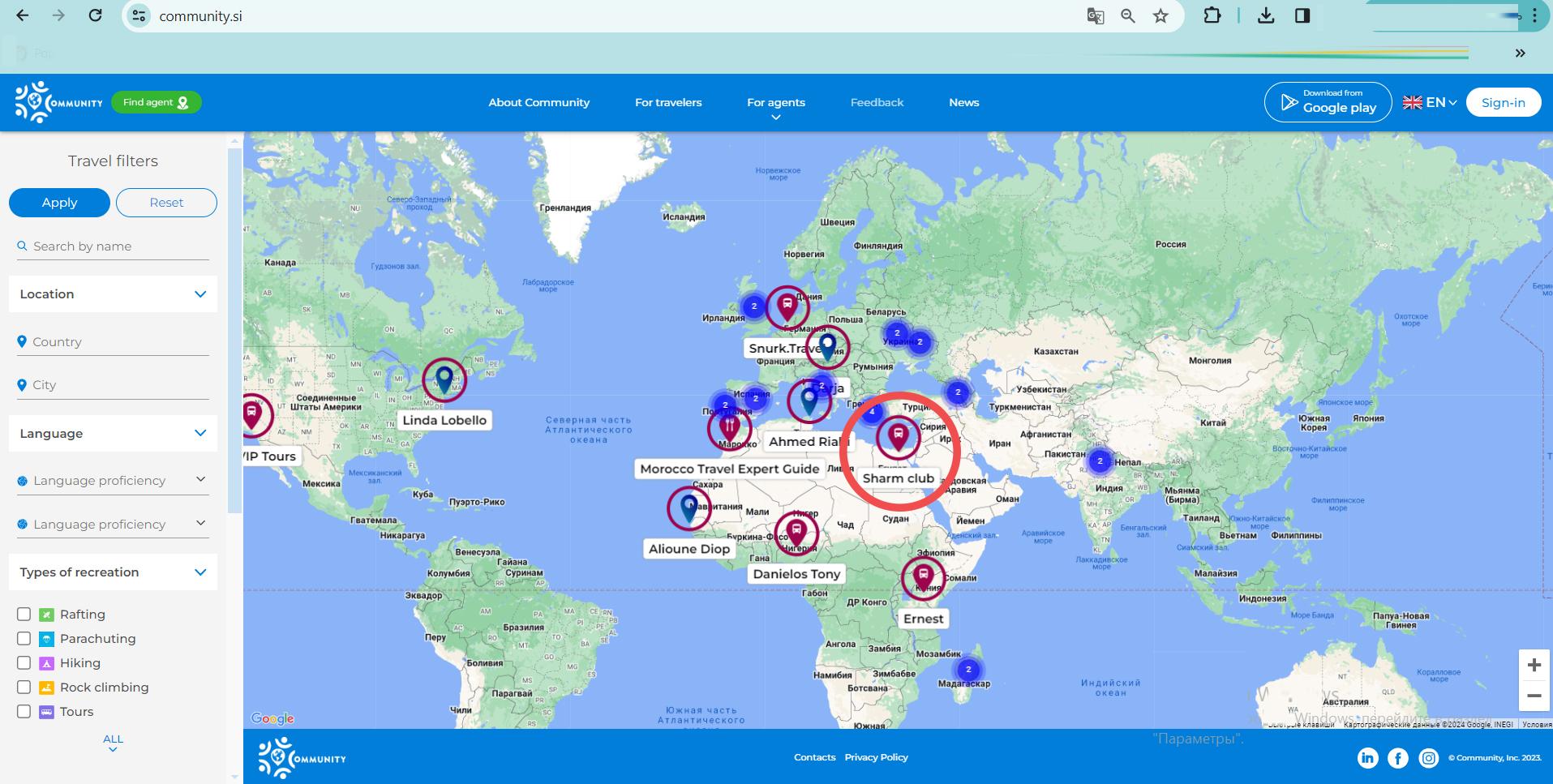
Task: Open the Privacy Policy footer link
Action: point(876,757)
